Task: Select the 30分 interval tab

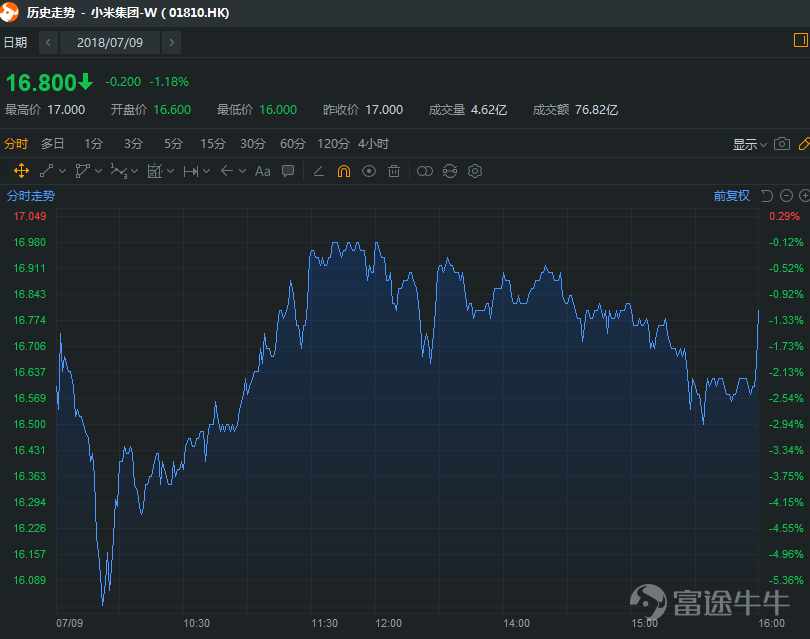Action: point(253,144)
